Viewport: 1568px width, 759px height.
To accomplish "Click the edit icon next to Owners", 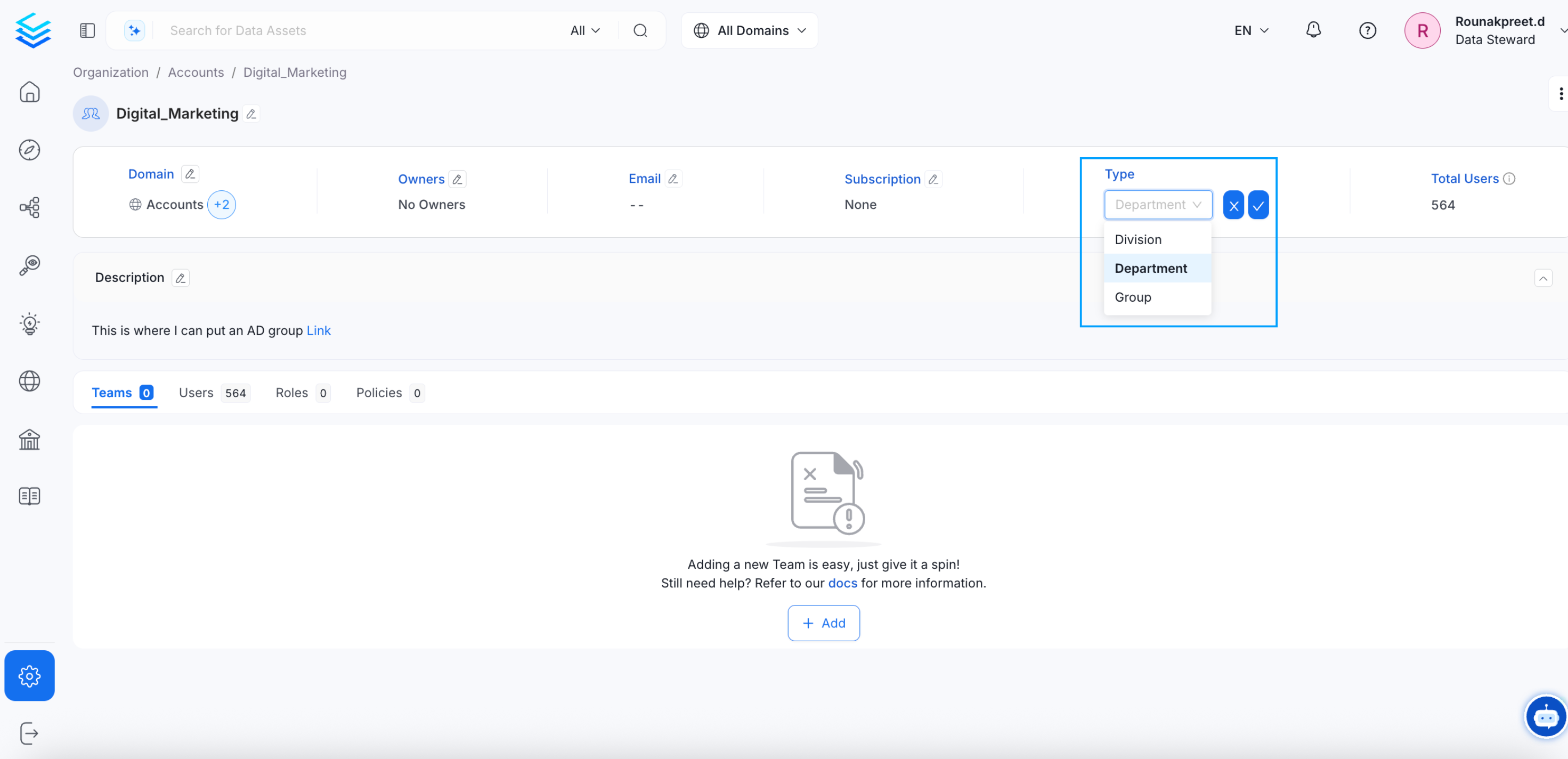I will 457,179.
